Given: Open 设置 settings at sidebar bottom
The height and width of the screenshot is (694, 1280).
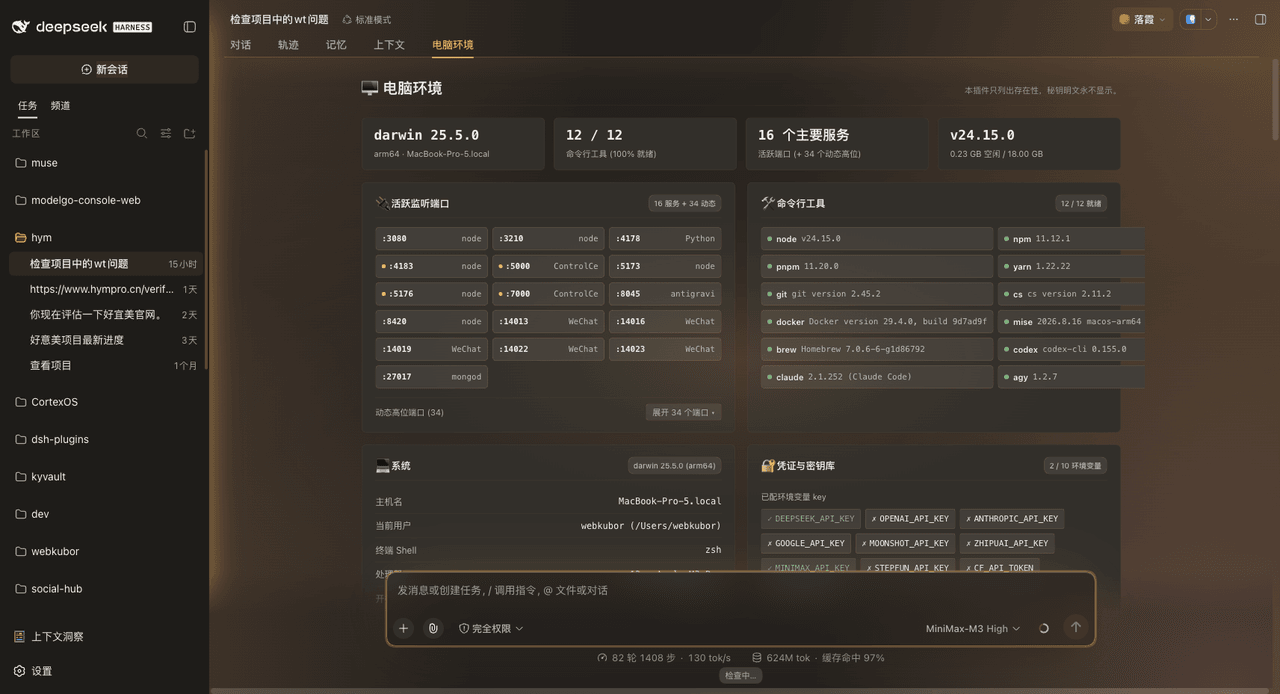Looking at the screenshot, I should click(33, 671).
